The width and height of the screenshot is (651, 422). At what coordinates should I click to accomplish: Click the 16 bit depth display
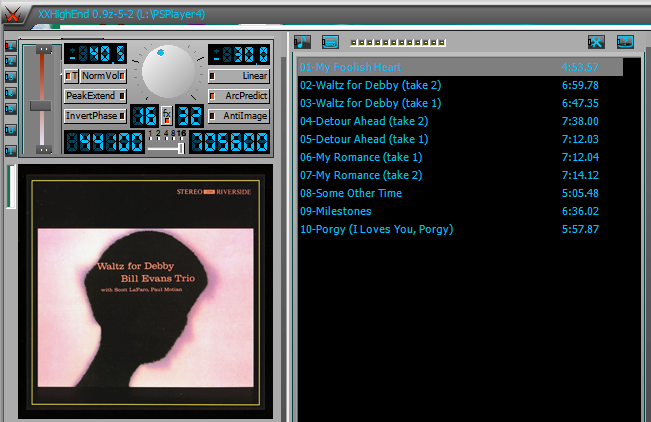(x=144, y=115)
